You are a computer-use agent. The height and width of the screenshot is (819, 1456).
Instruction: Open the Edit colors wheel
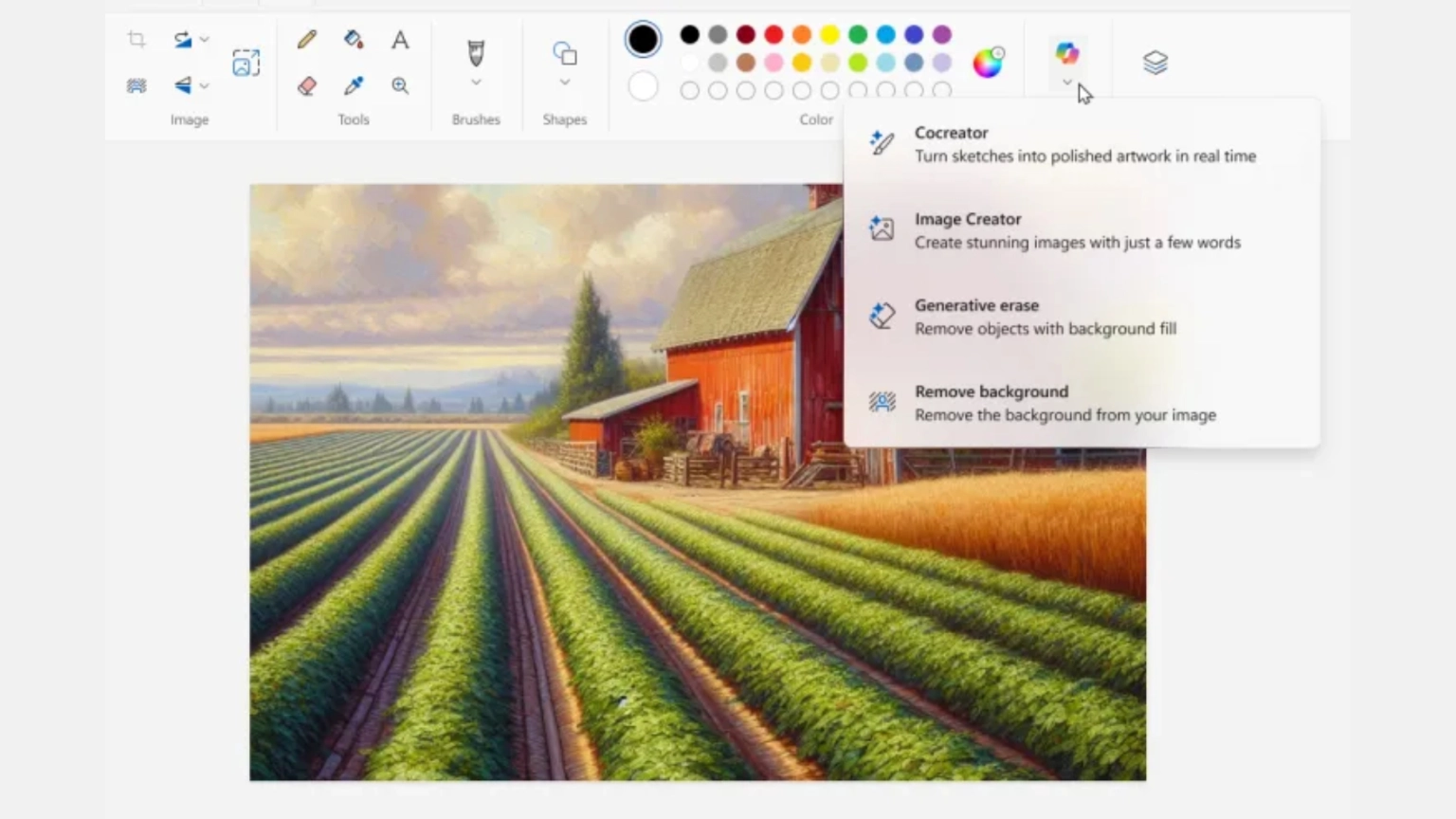[x=988, y=63]
